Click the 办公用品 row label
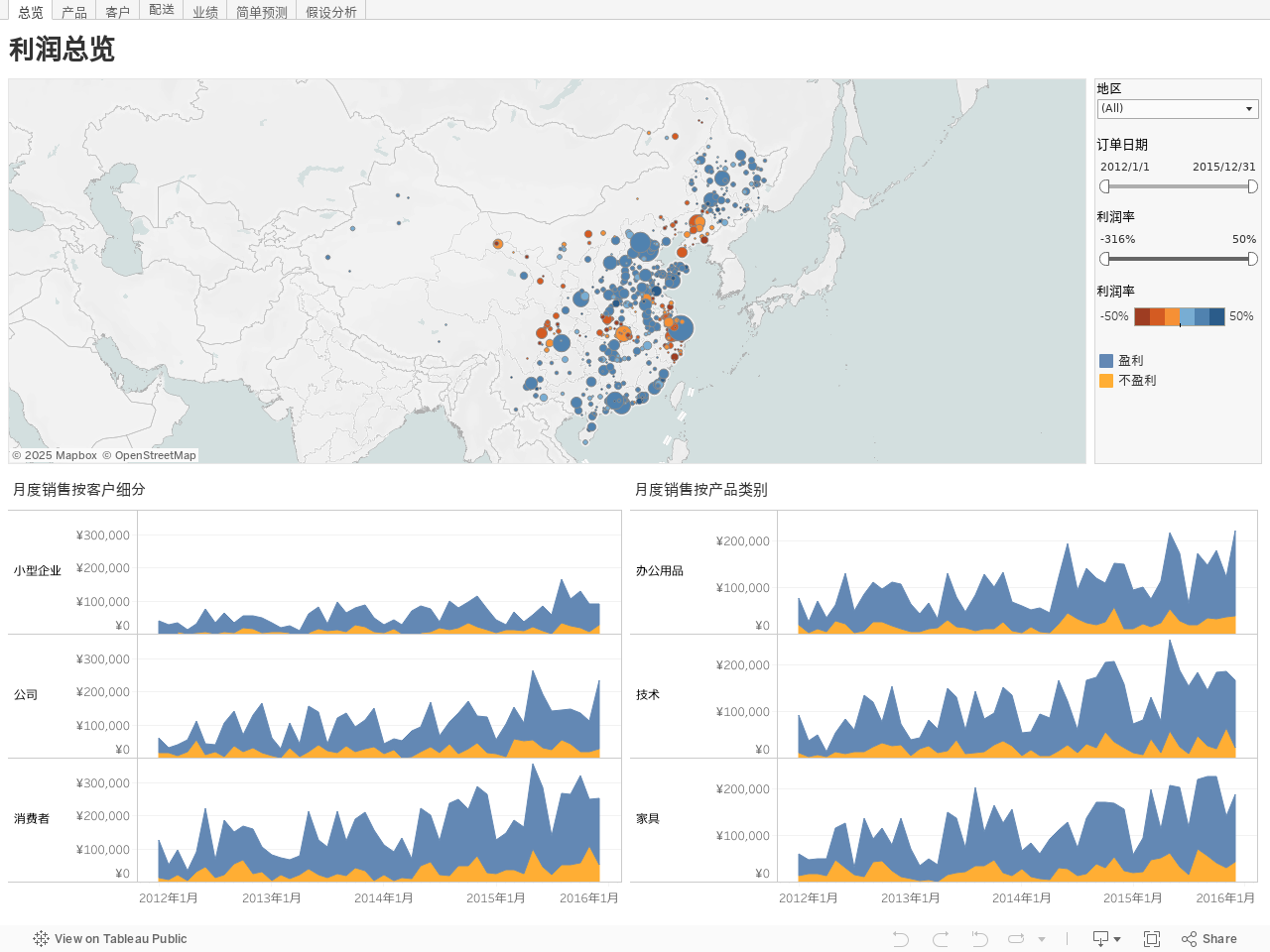 [x=660, y=571]
